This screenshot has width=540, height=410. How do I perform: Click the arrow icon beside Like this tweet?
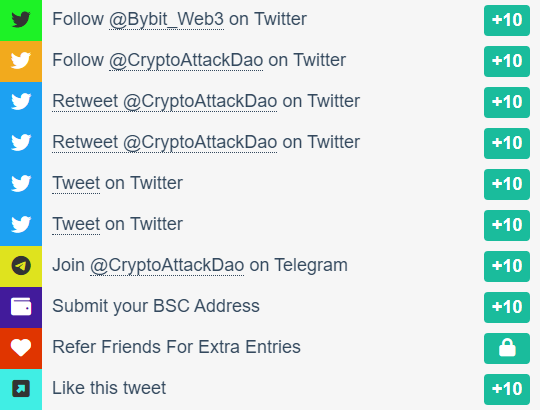tap(21, 389)
